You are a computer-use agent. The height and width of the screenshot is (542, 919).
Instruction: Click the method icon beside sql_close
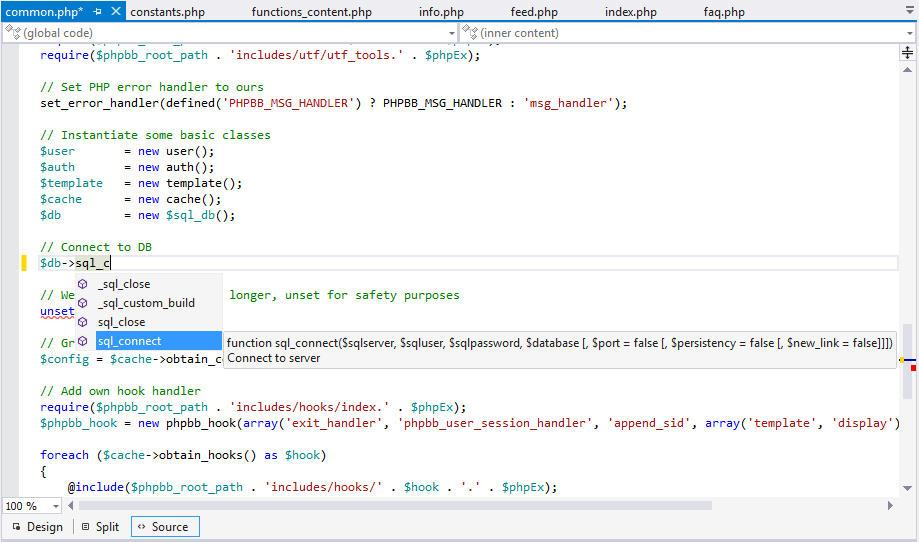coord(83,322)
